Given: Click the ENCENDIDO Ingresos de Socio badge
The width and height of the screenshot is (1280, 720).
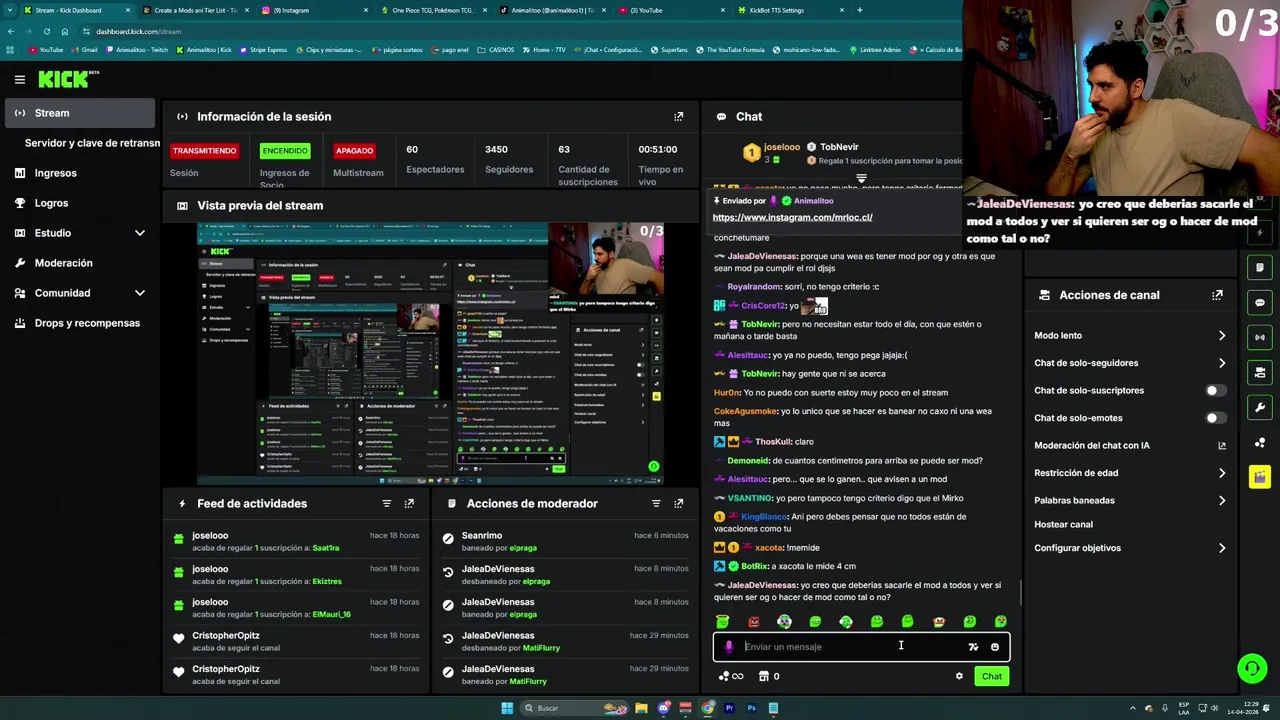Looking at the screenshot, I should 285,151.
